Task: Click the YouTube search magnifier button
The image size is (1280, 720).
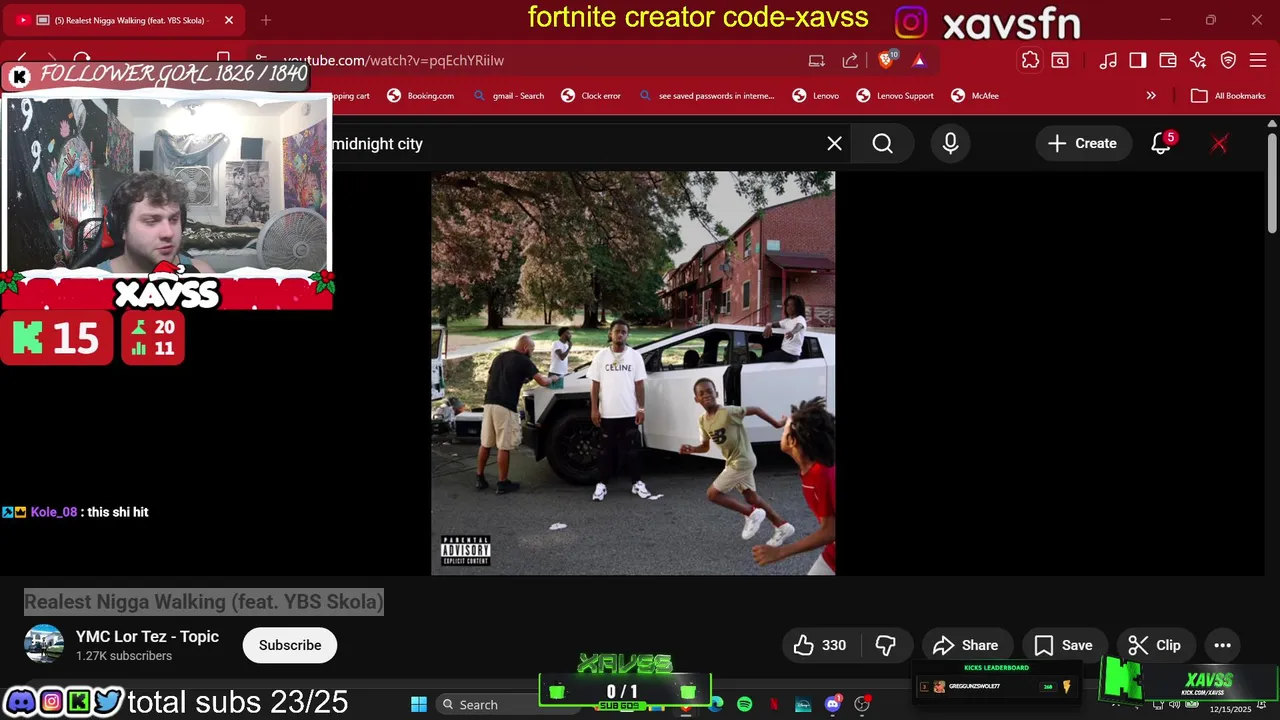Action: tap(882, 143)
